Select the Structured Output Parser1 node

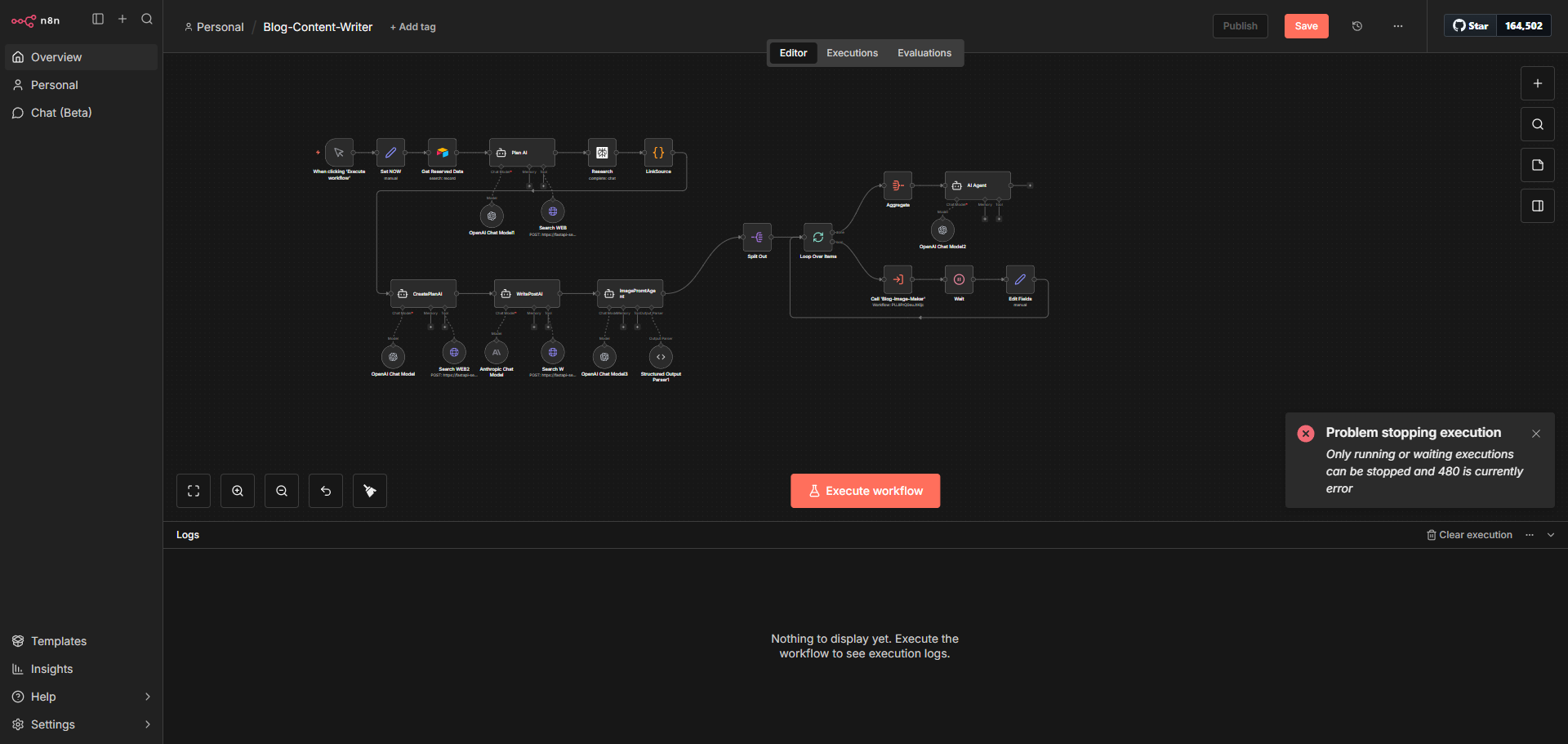click(661, 357)
